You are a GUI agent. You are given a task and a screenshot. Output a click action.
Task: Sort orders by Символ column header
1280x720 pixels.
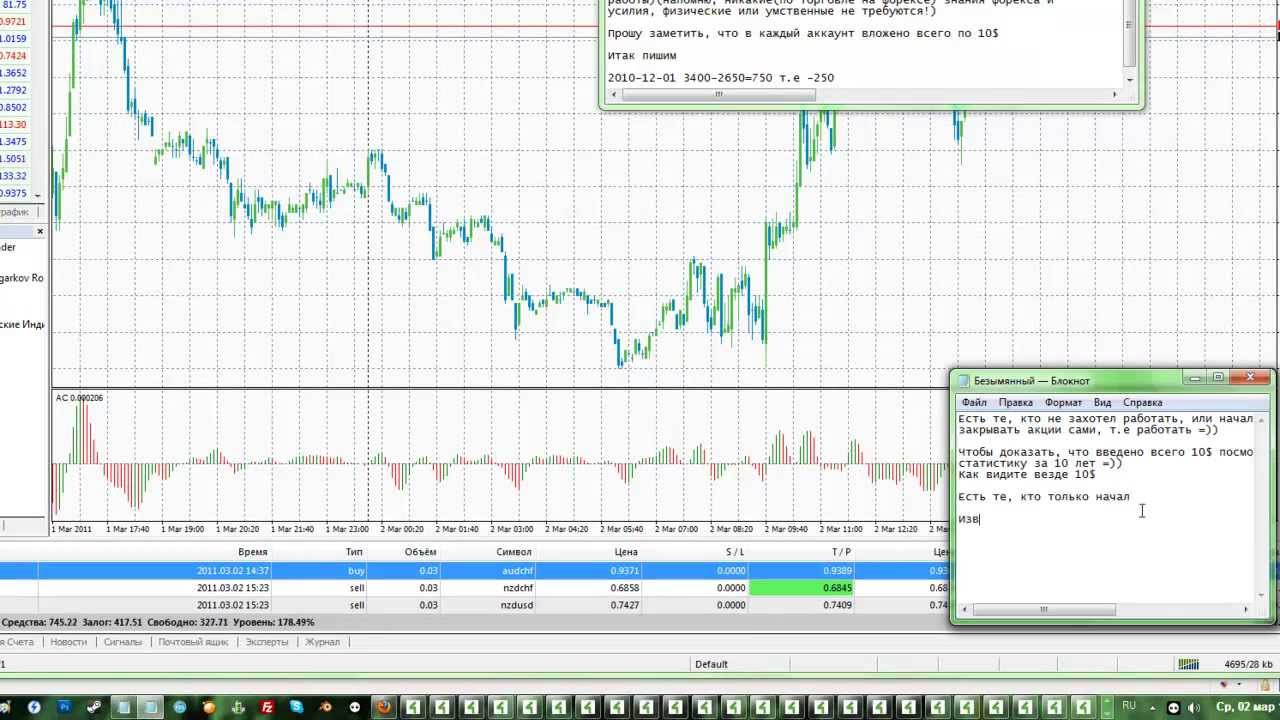coord(513,552)
